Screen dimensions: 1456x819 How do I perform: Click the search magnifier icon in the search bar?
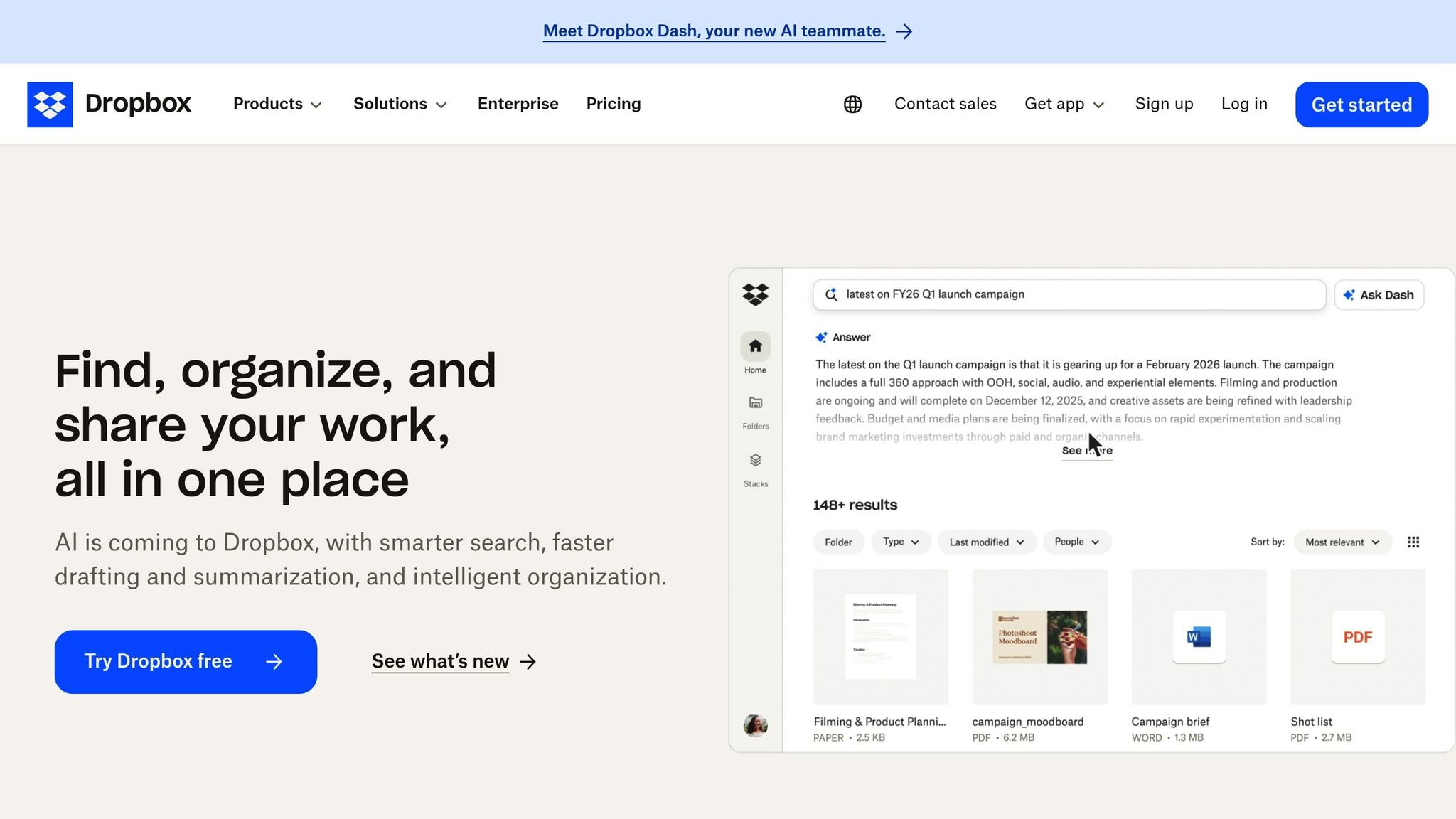pyautogui.click(x=831, y=294)
